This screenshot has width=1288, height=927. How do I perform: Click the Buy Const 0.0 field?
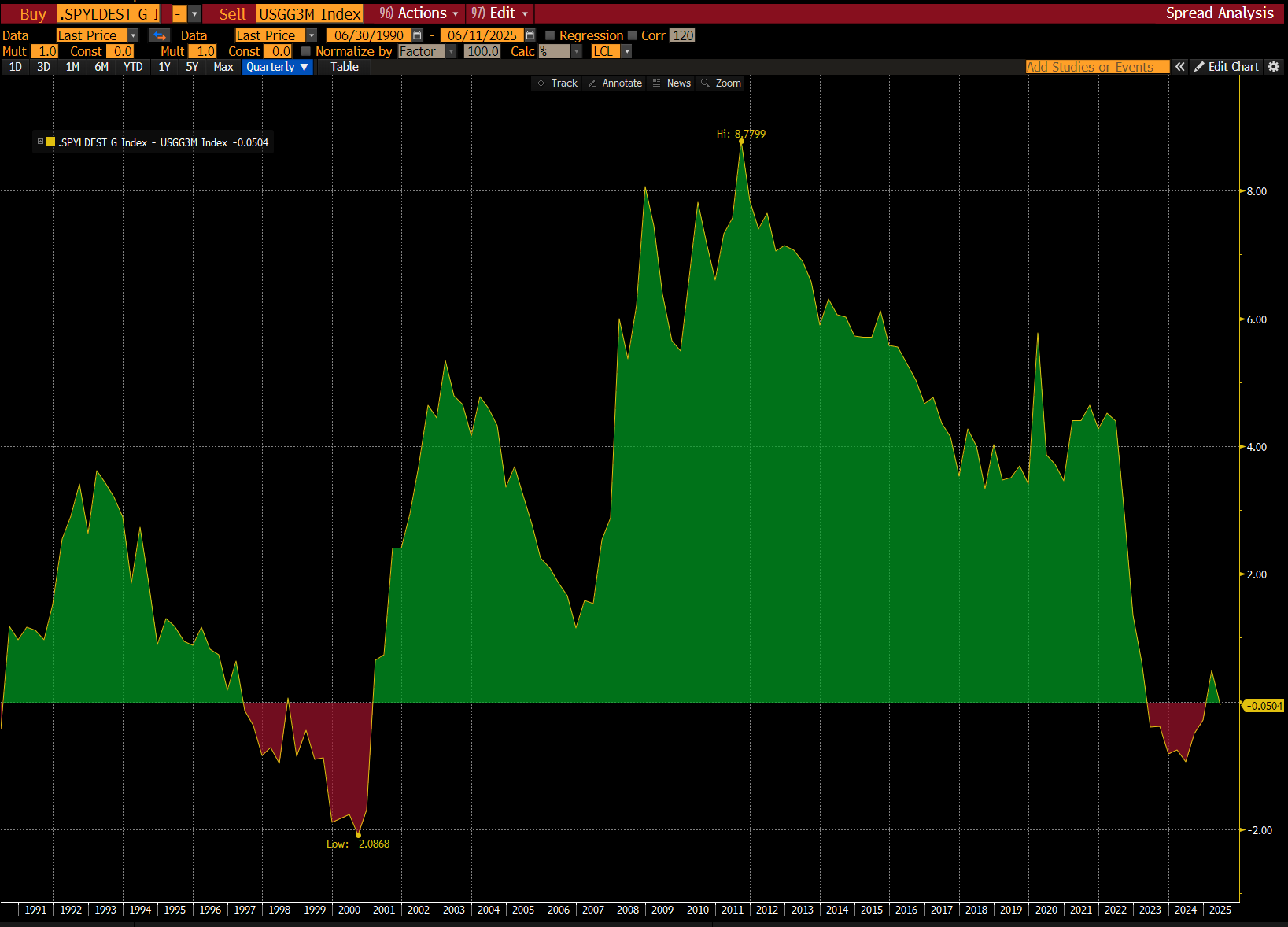120,51
